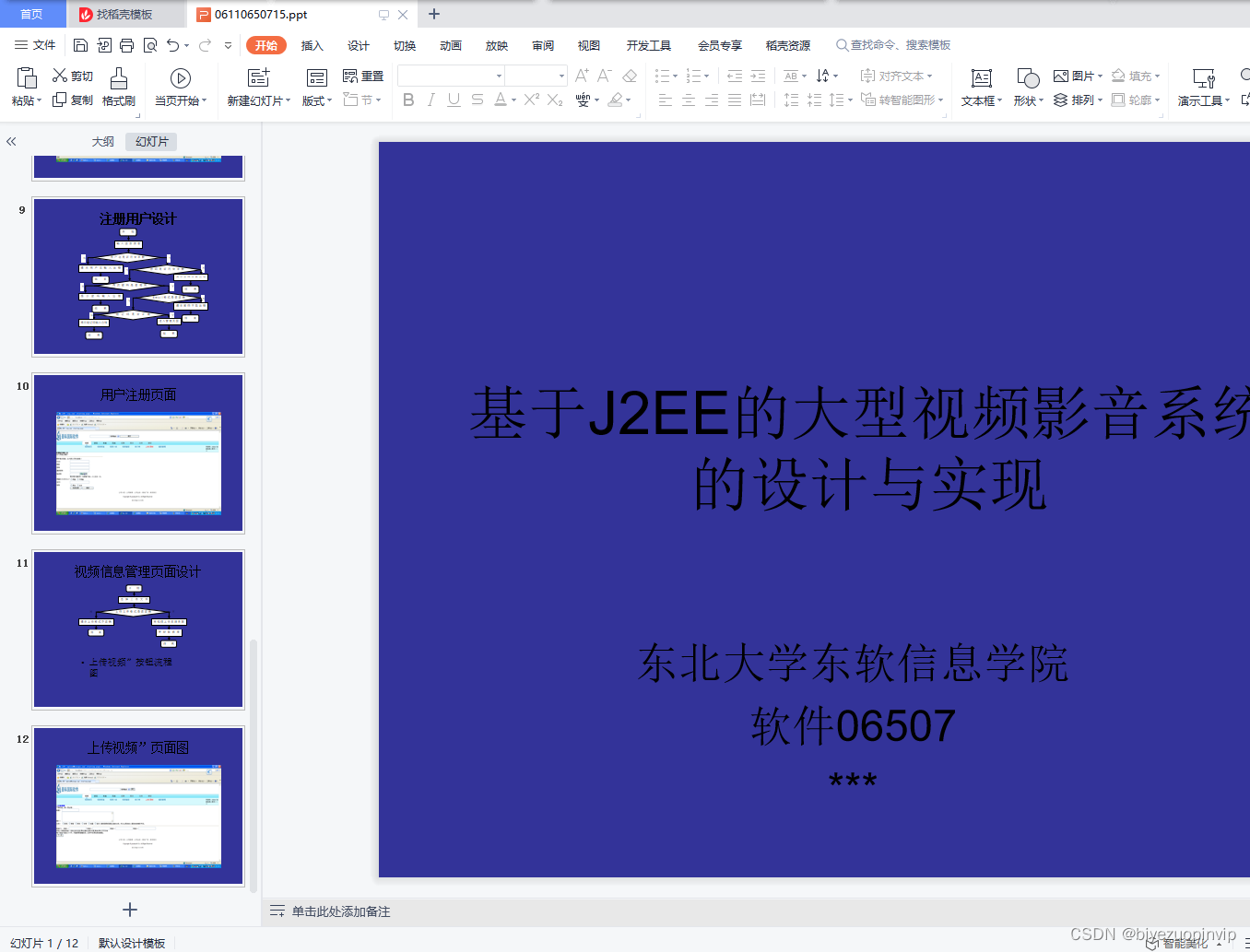1250x952 pixels.
Task: Open the 找稻壳模板 tab
Action: click(x=124, y=14)
